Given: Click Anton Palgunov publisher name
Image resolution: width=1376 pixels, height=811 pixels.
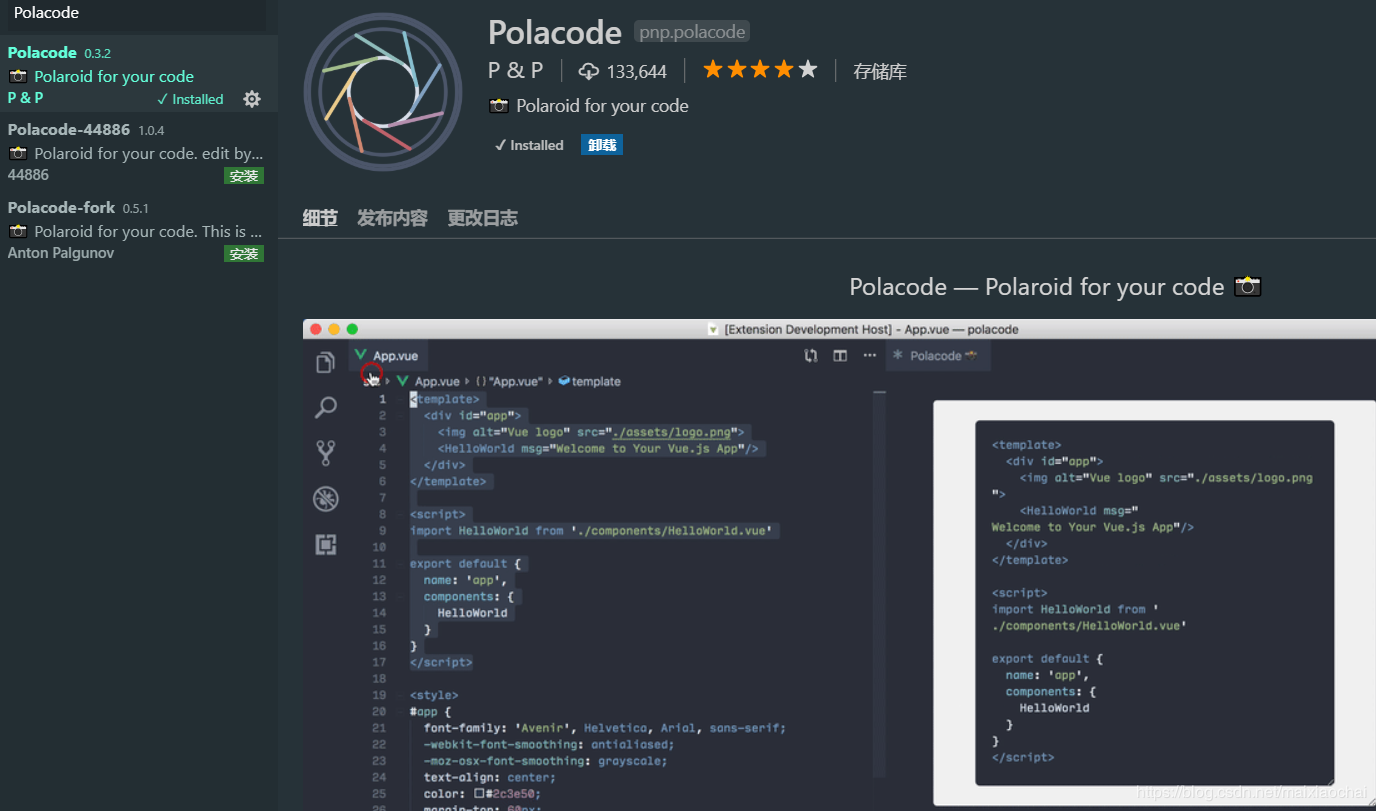Looking at the screenshot, I should (x=61, y=253).
